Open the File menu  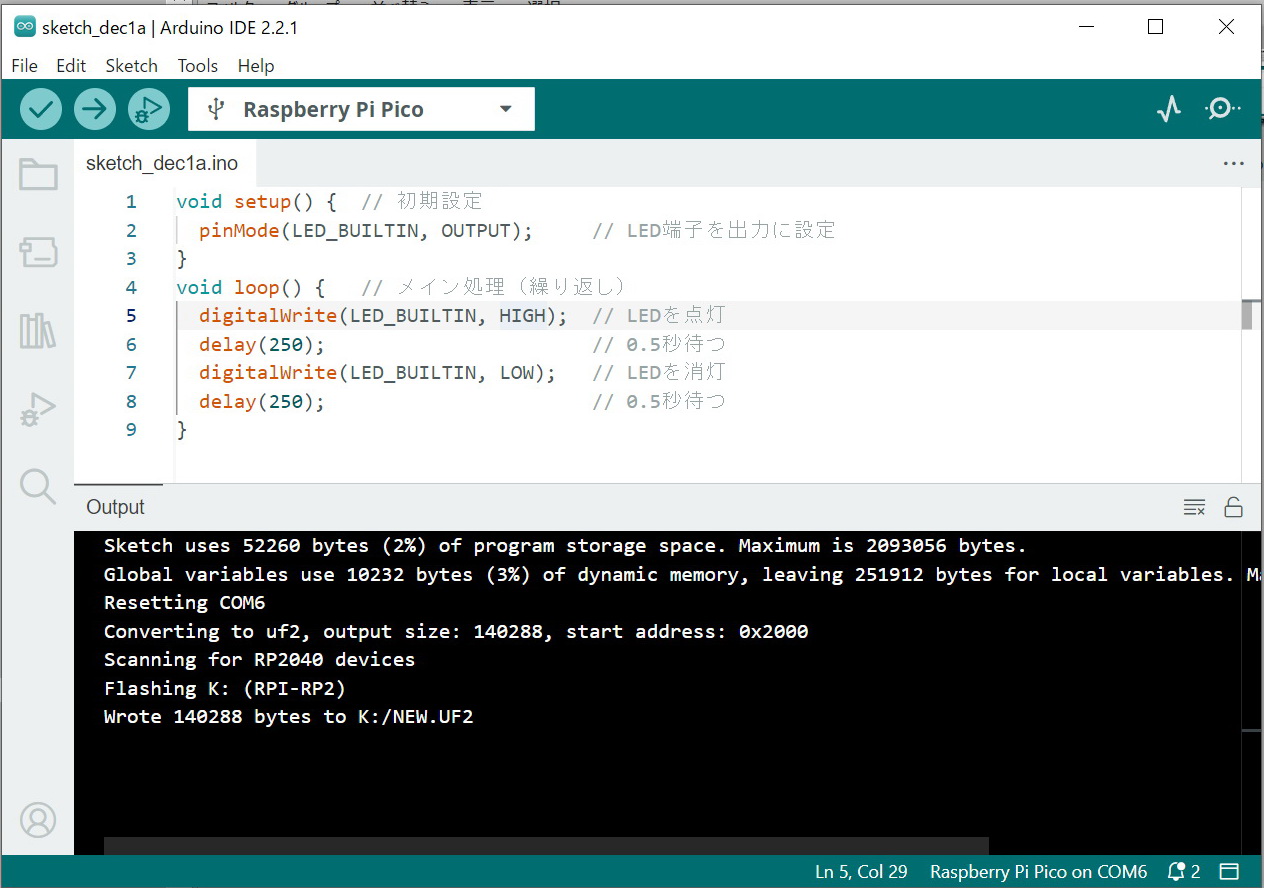[24, 66]
